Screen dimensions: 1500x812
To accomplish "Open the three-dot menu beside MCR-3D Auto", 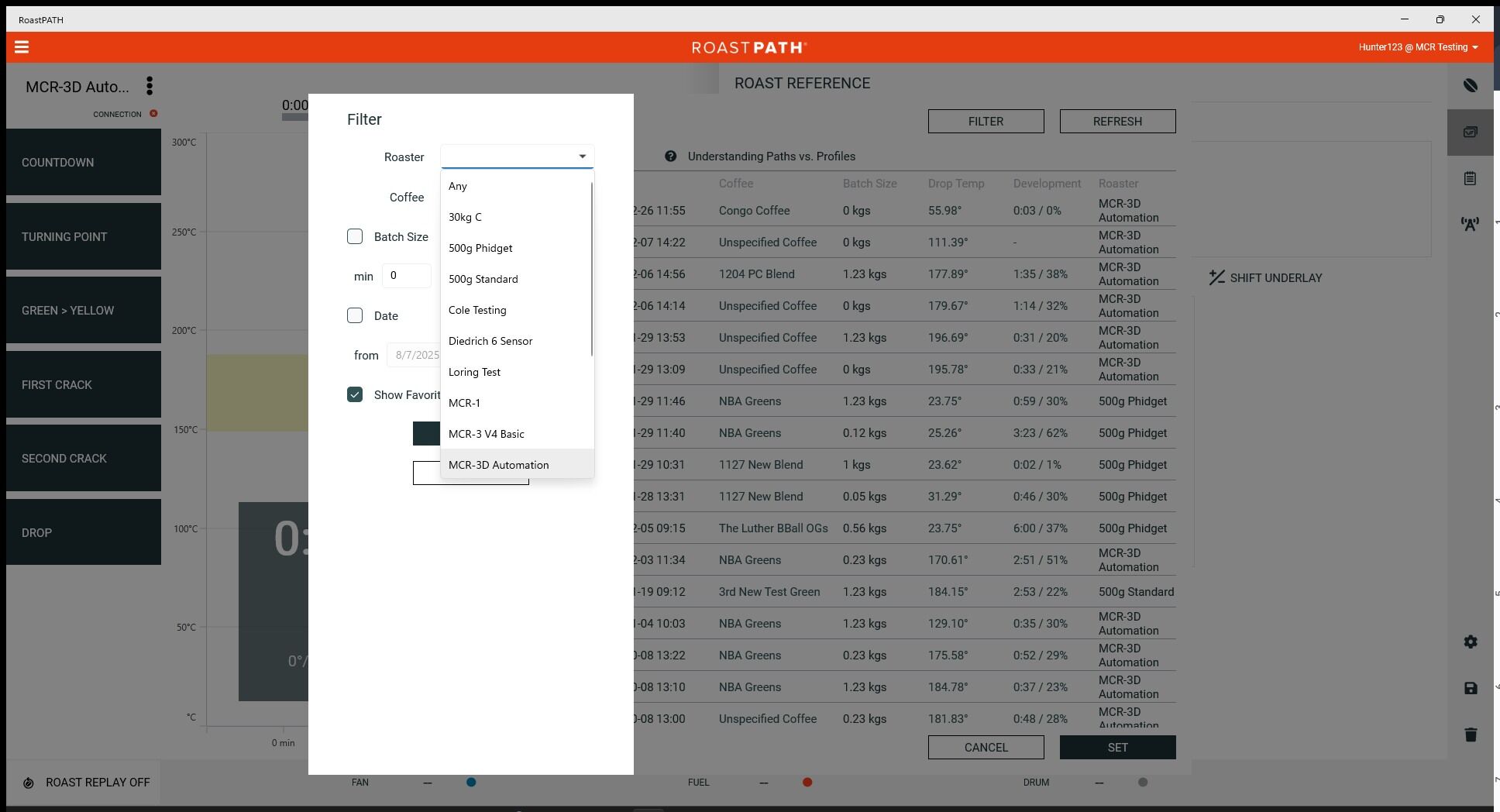I will [150, 86].
